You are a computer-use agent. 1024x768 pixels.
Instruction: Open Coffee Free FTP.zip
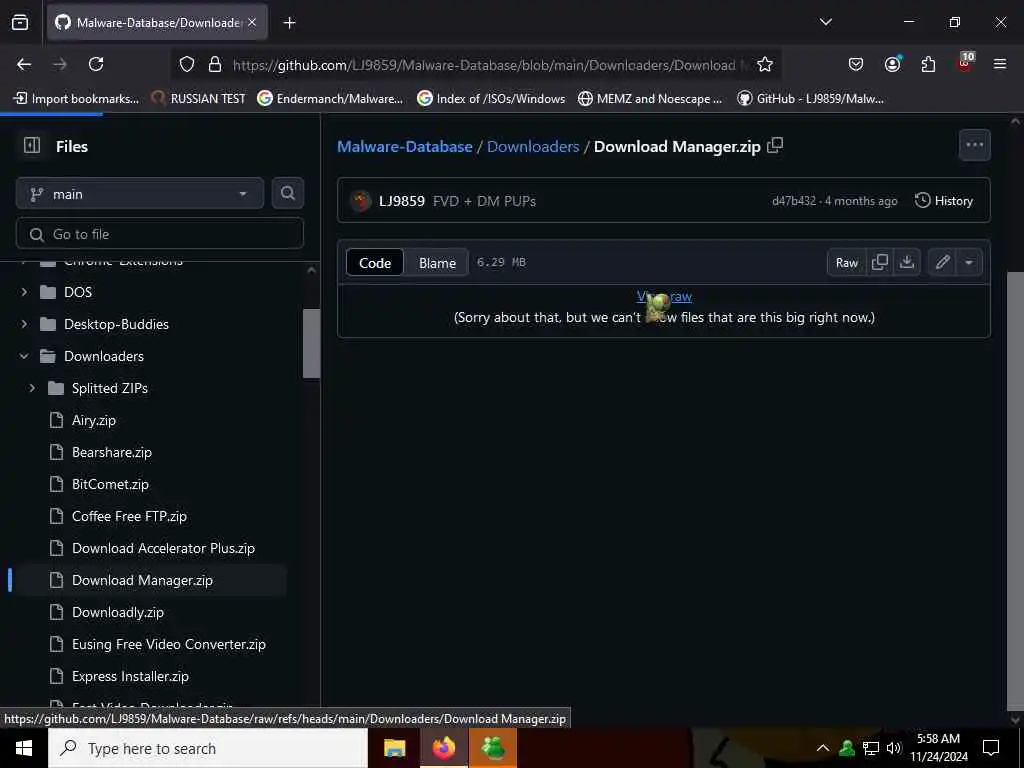(x=129, y=516)
